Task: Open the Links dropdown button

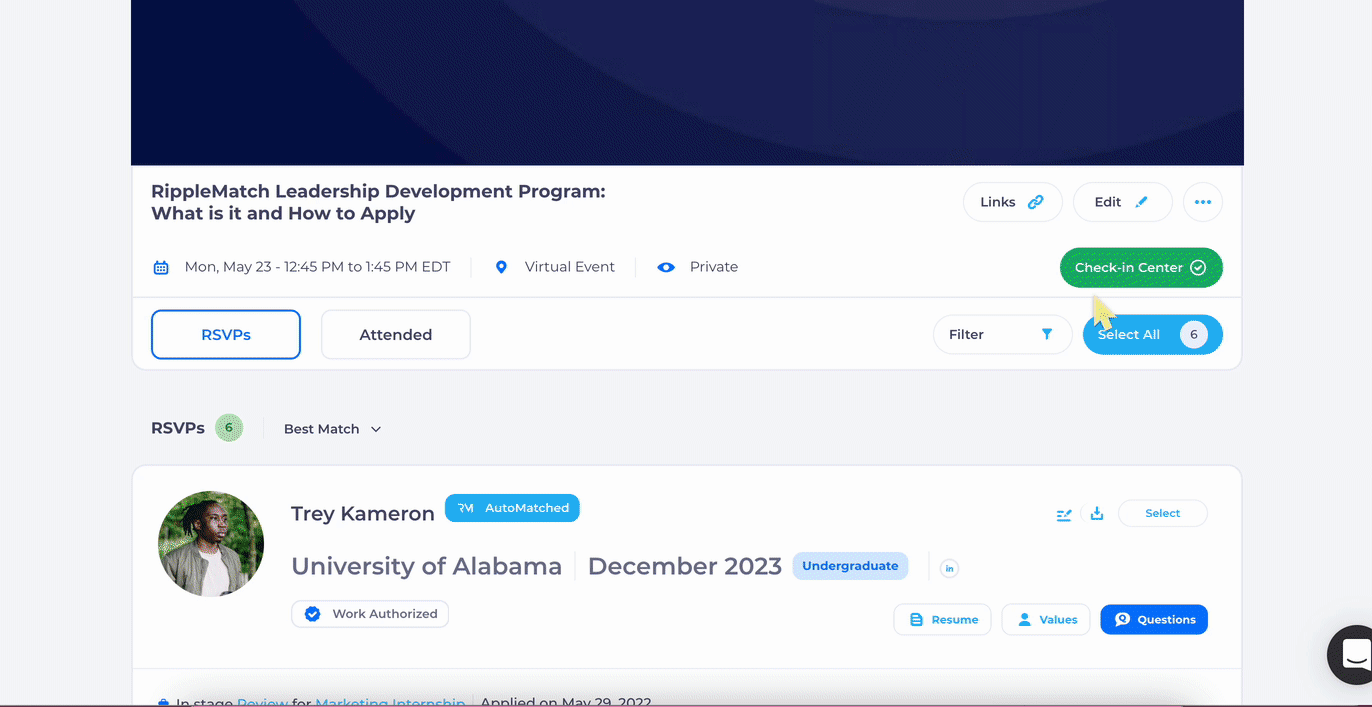Action: (1012, 202)
